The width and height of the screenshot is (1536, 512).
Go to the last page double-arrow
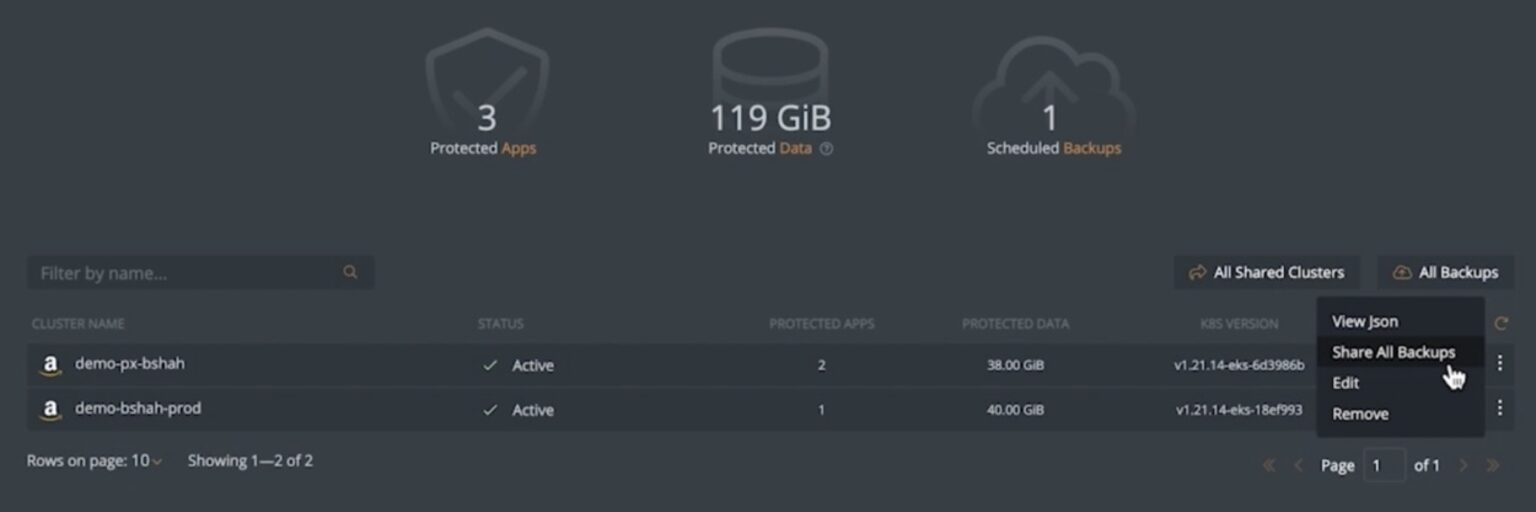[x=1493, y=465]
